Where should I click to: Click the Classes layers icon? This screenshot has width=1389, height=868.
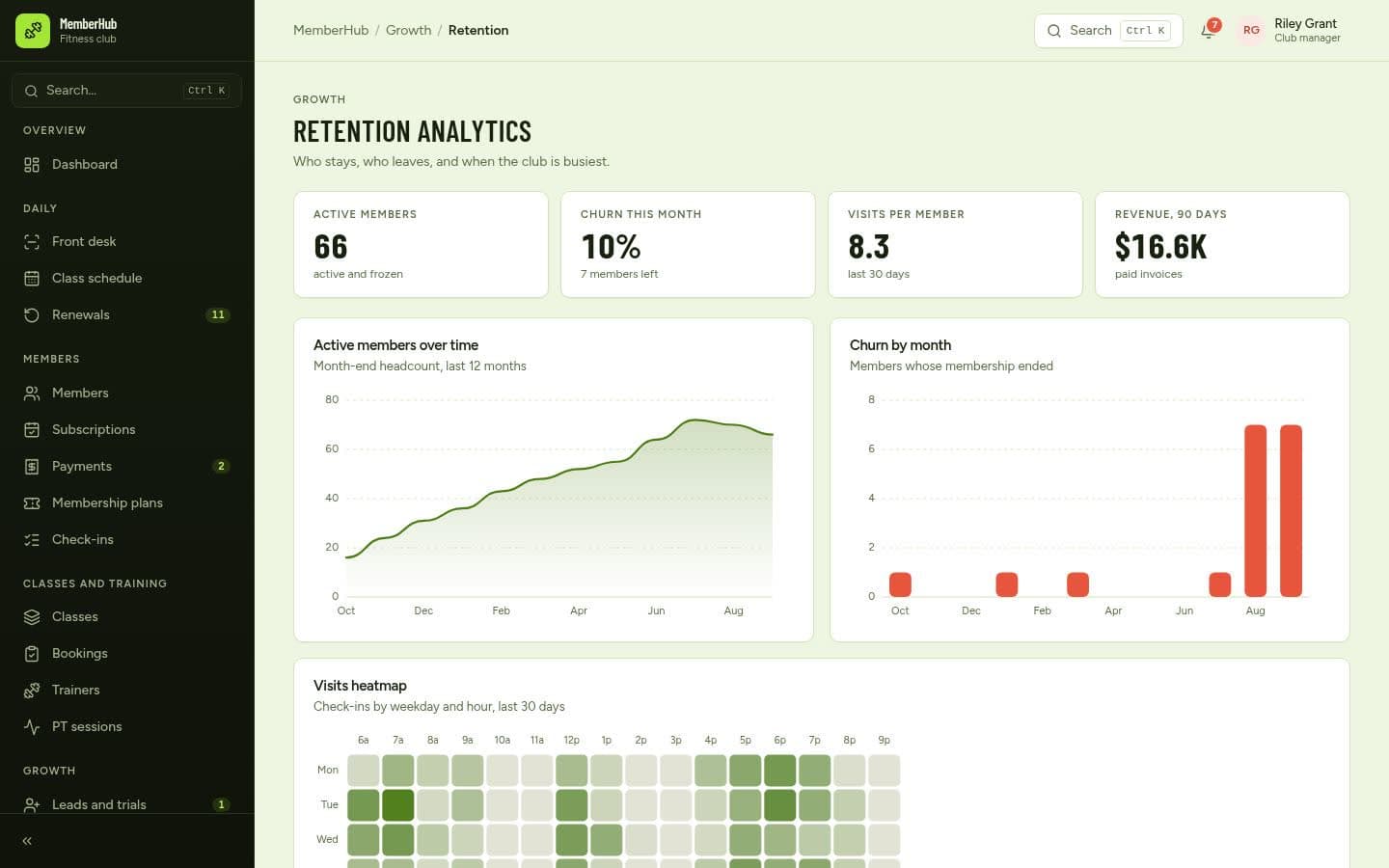click(32, 617)
